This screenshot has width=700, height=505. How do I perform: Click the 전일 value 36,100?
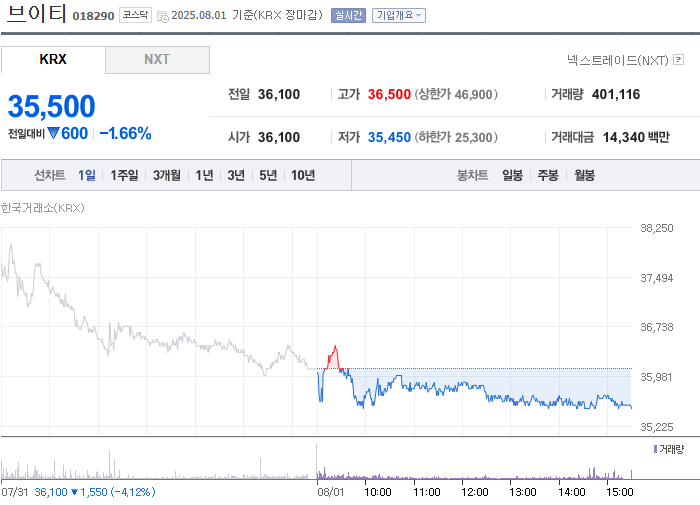[x=279, y=94]
